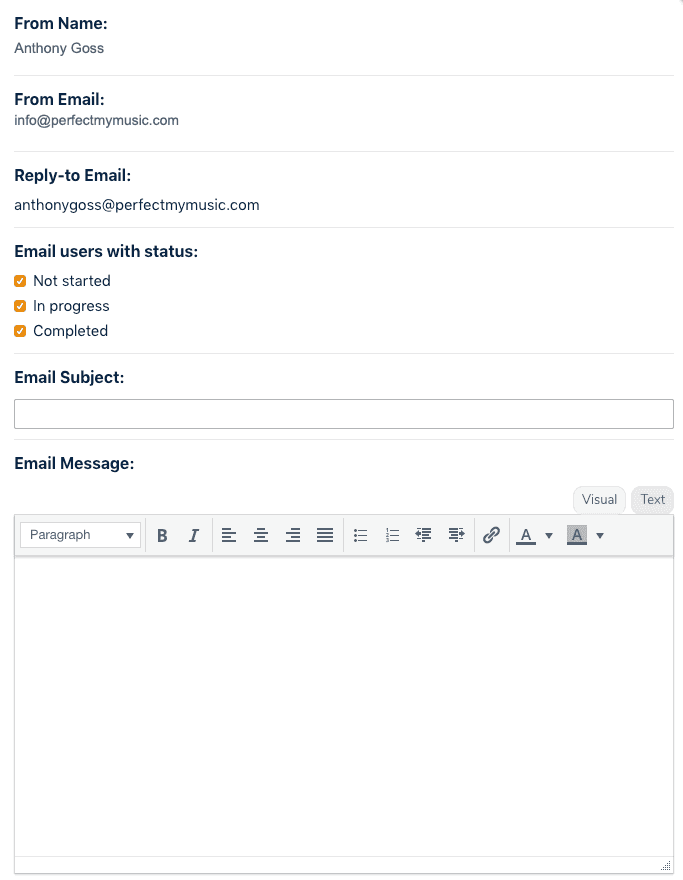Align text to the right
The width and height of the screenshot is (683, 880).
click(x=292, y=535)
